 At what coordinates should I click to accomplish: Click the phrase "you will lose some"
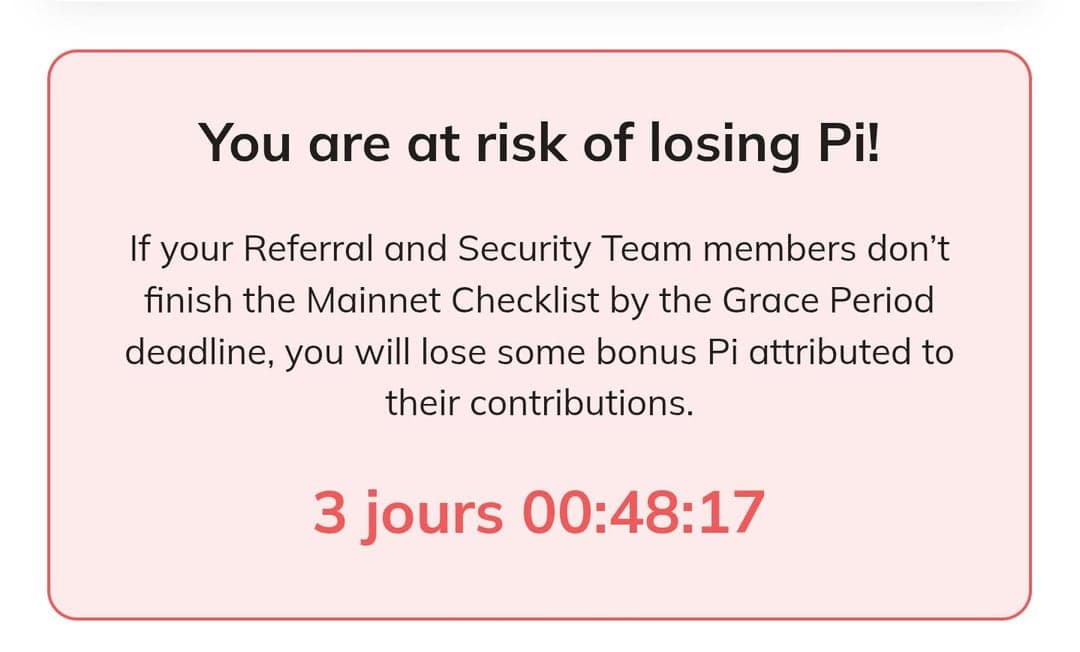[435, 352]
